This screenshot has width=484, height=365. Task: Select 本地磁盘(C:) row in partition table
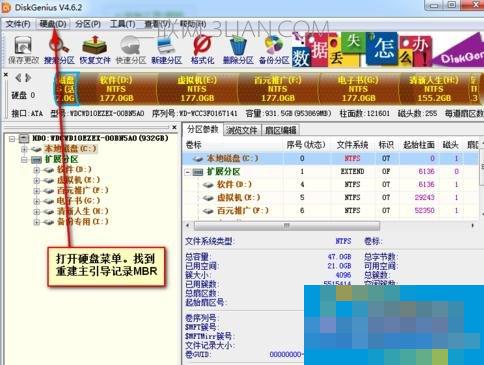coord(330,158)
